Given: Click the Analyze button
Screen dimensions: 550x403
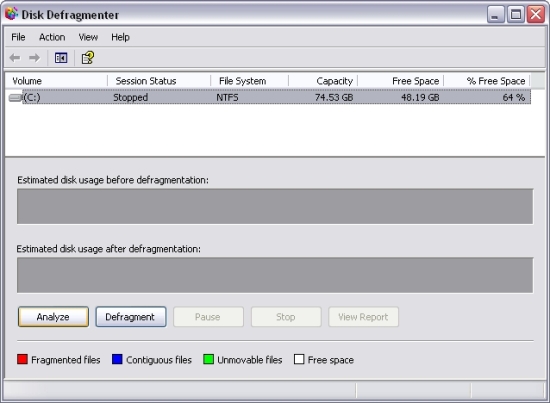Looking at the screenshot, I should click(x=53, y=317).
